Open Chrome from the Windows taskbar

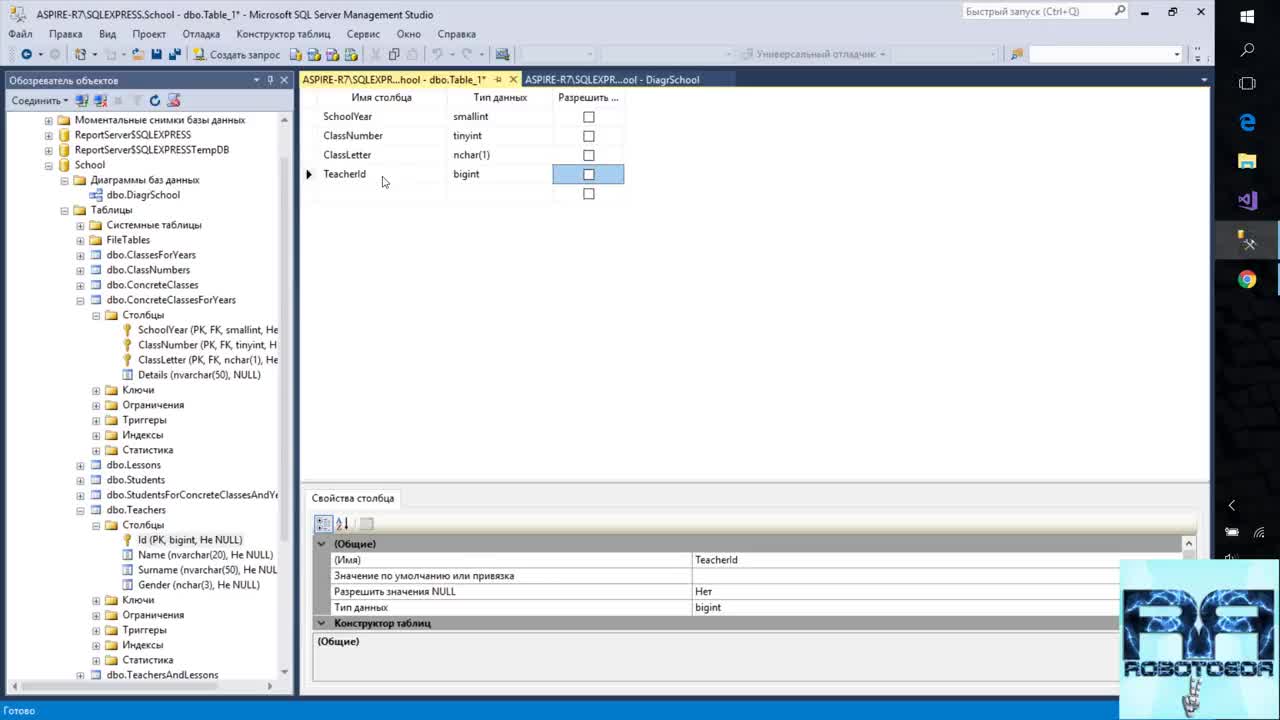pyautogui.click(x=1247, y=280)
